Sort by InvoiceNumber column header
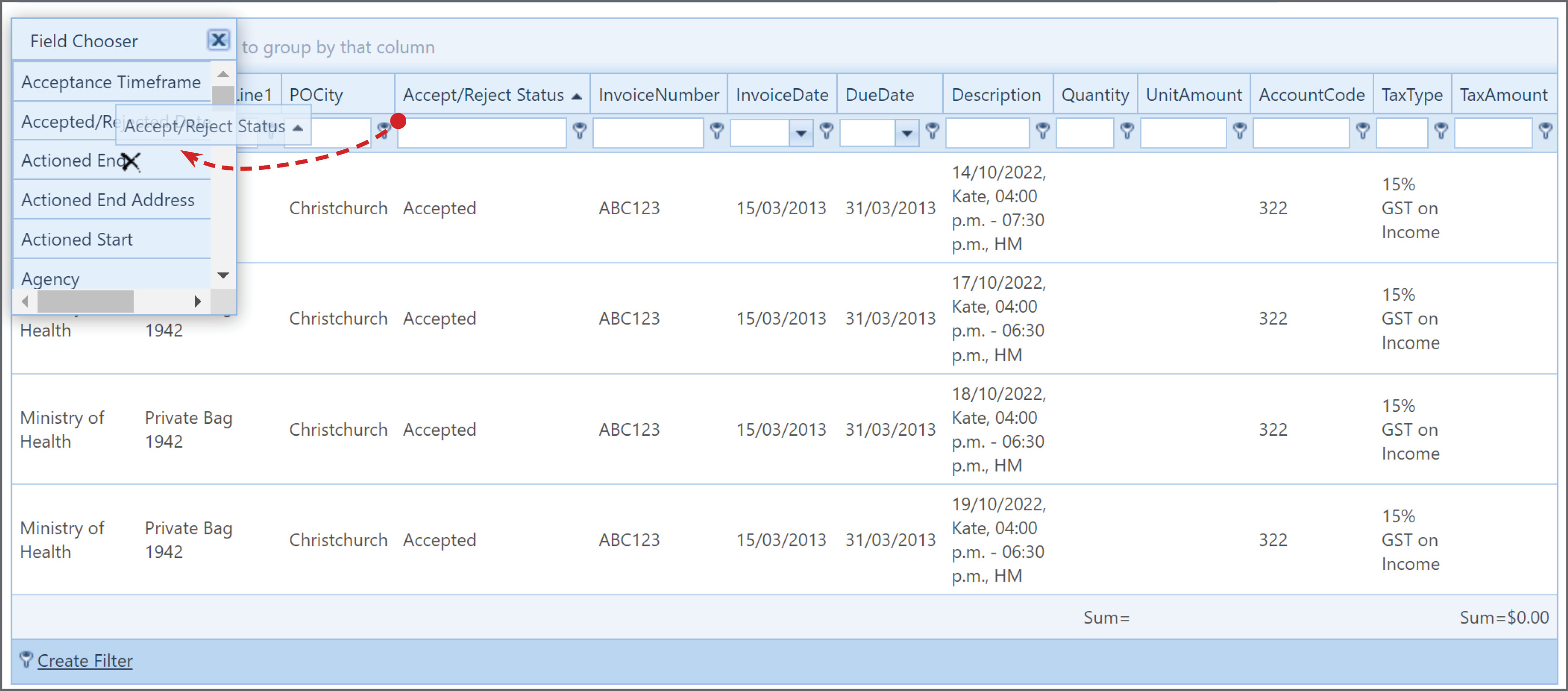The height and width of the screenshot is (691, 1568). 659,94
